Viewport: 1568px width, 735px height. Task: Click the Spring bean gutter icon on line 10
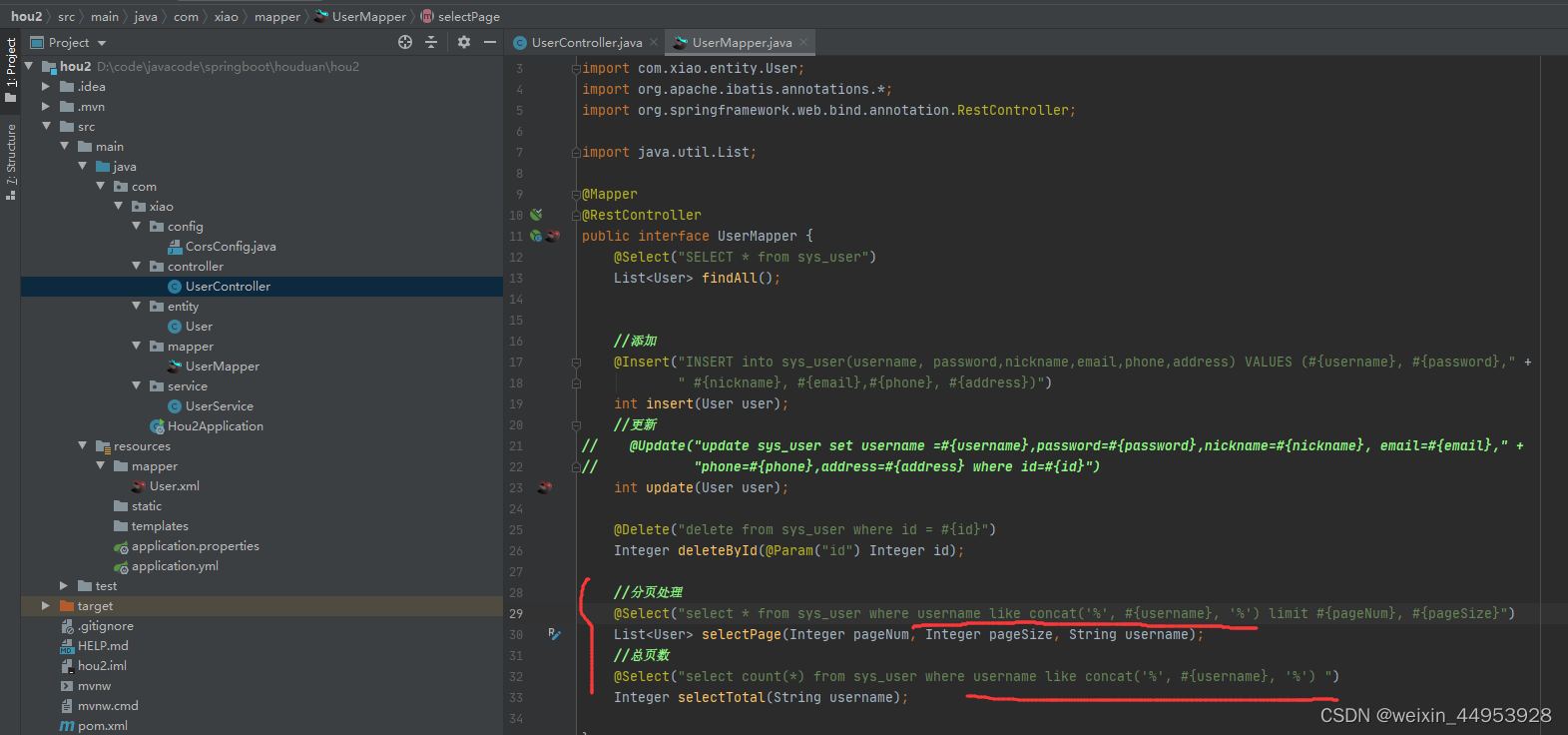tap(536, 215)
